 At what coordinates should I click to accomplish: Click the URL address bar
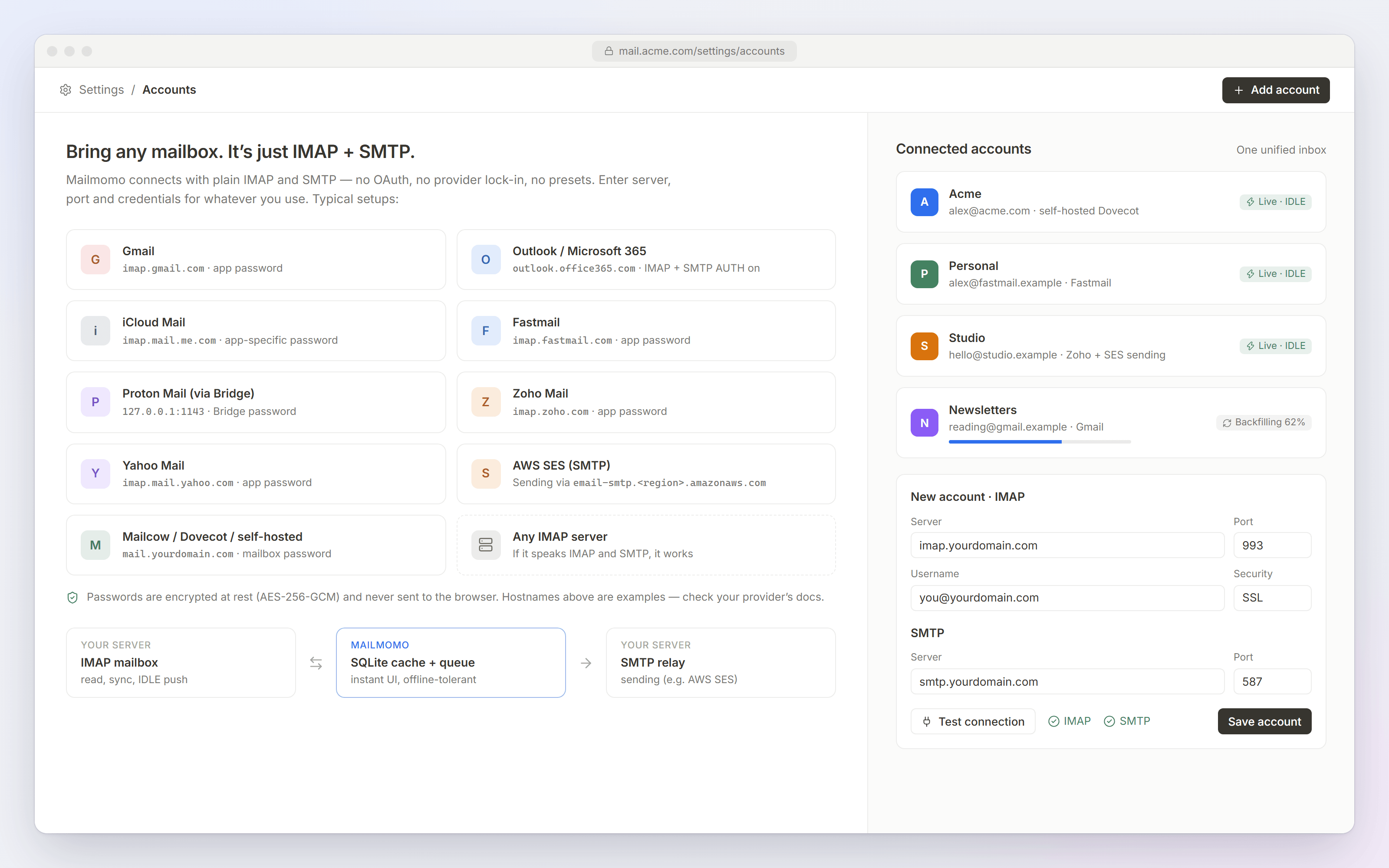694,51
